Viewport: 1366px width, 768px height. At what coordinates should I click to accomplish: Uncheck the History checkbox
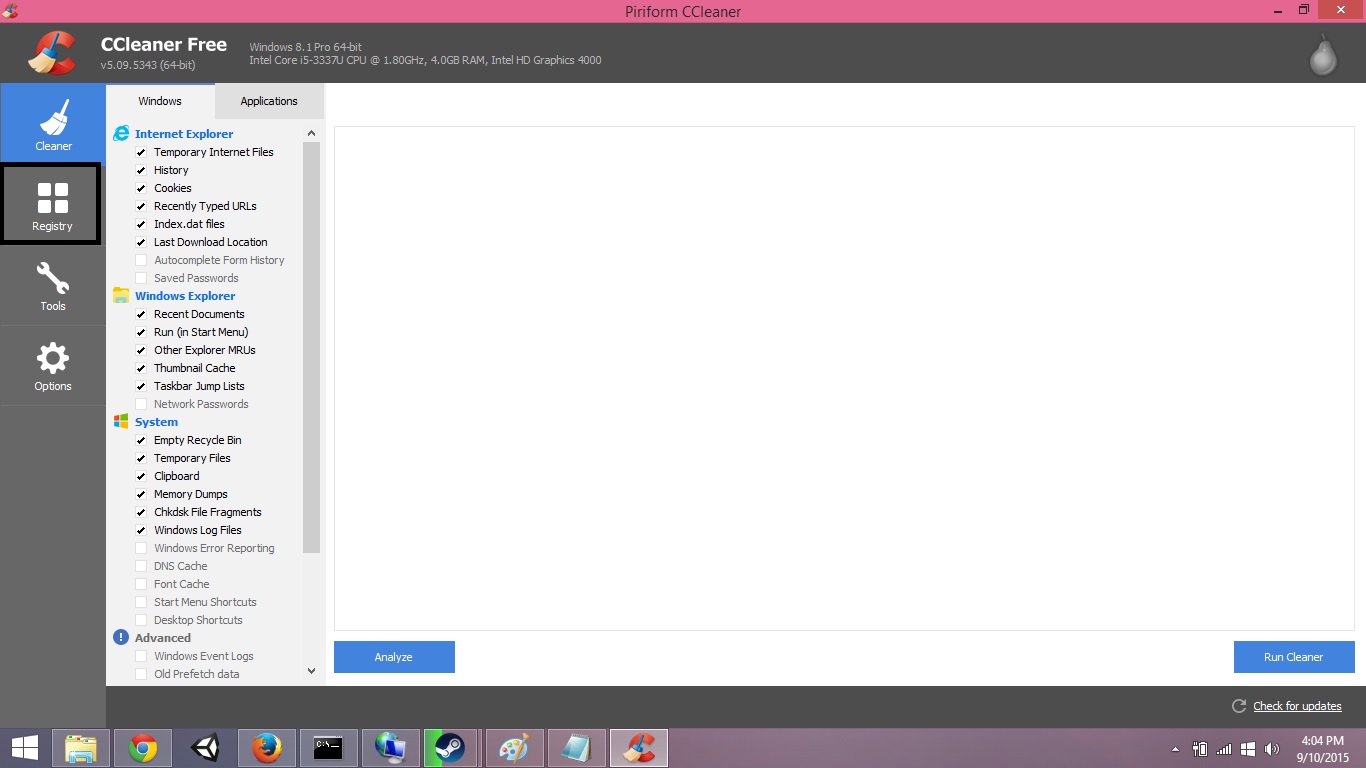[x=141, y=170]
